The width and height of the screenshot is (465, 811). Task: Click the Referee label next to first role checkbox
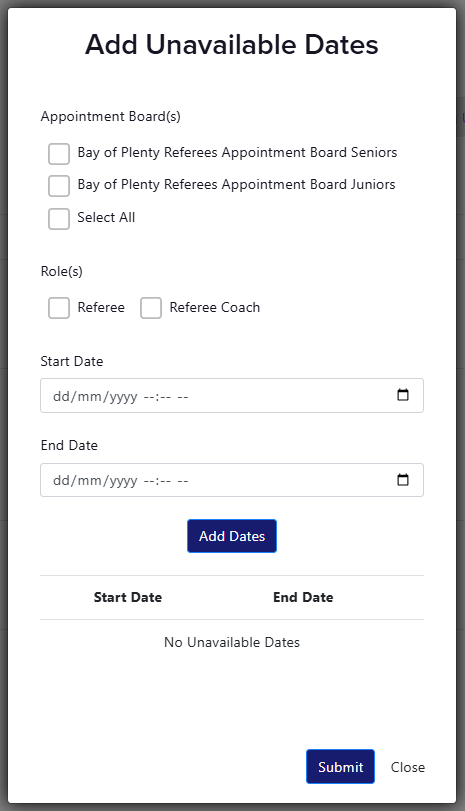pyautogui.click(x=101, y=307)
